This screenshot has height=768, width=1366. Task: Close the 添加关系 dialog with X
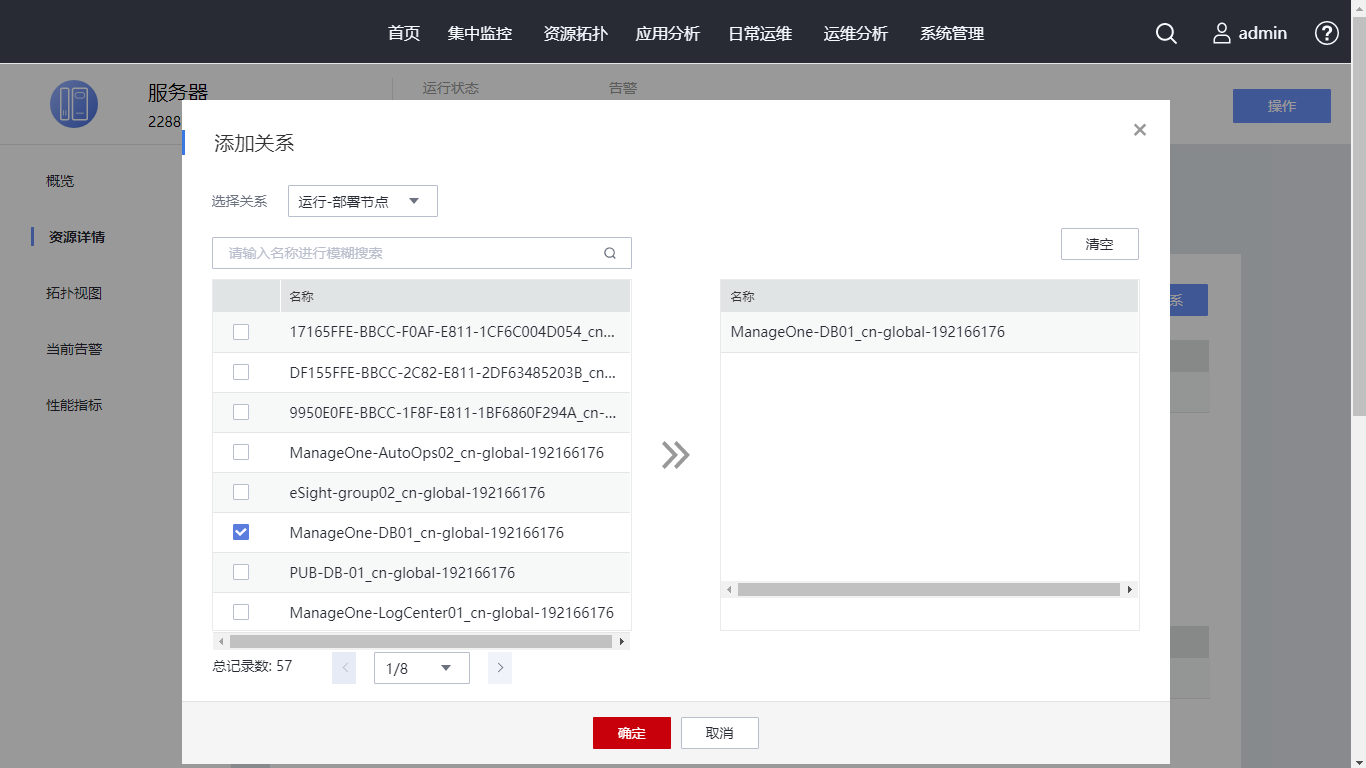[1139, 130]
